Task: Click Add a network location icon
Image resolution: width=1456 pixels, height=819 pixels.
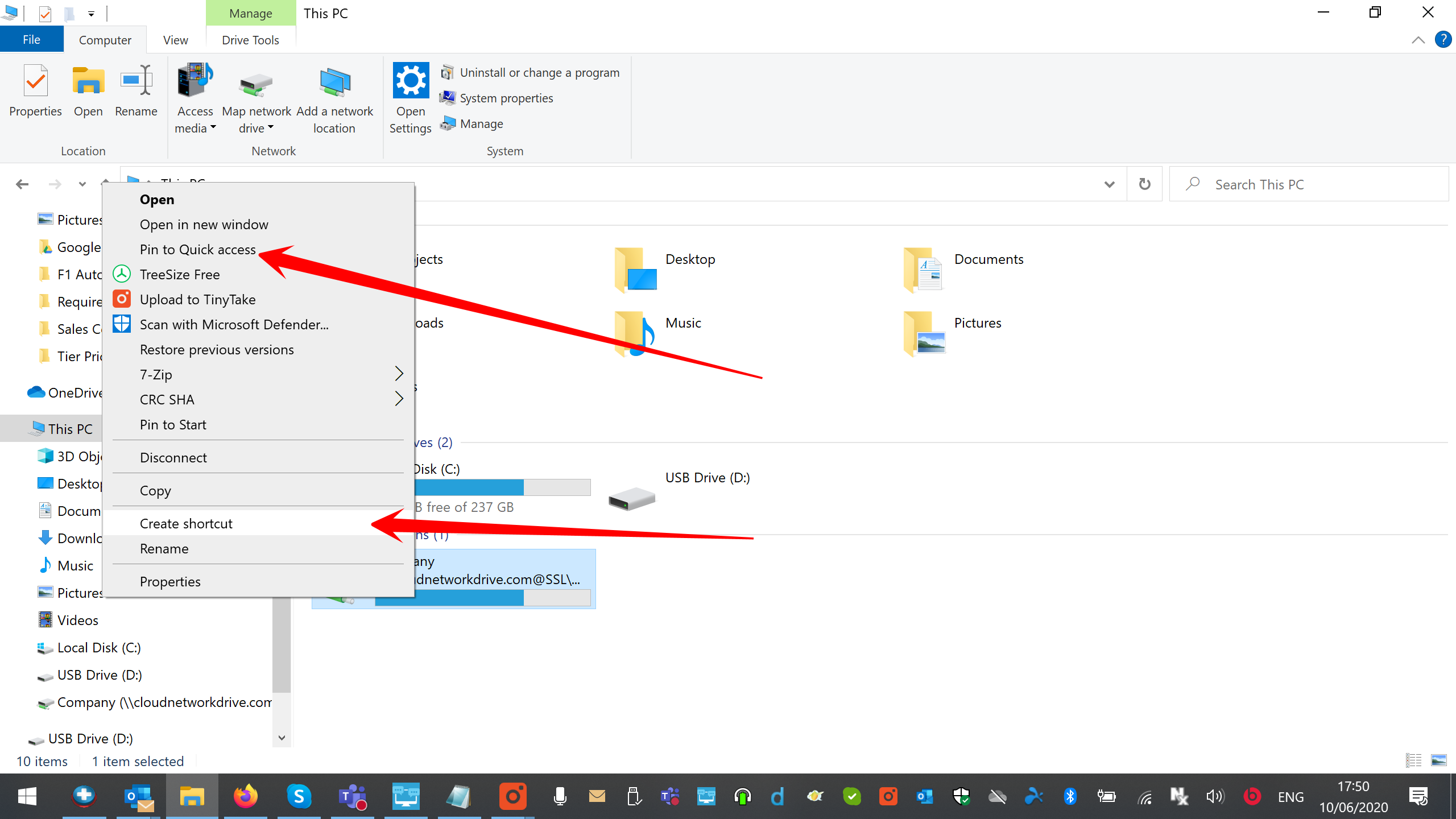Action: 334,84
